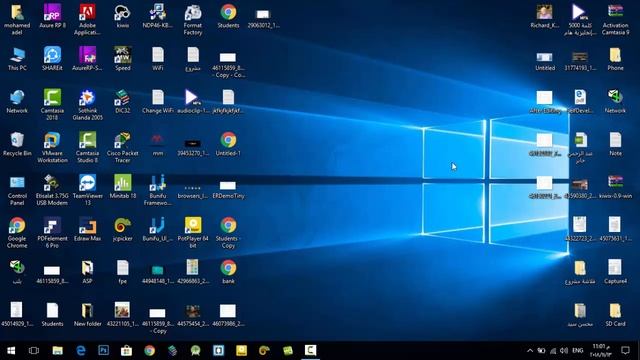Click the Untitled-1 Chrome shortcut
This screenshot has height=360, width=640.
coord(228,144)
